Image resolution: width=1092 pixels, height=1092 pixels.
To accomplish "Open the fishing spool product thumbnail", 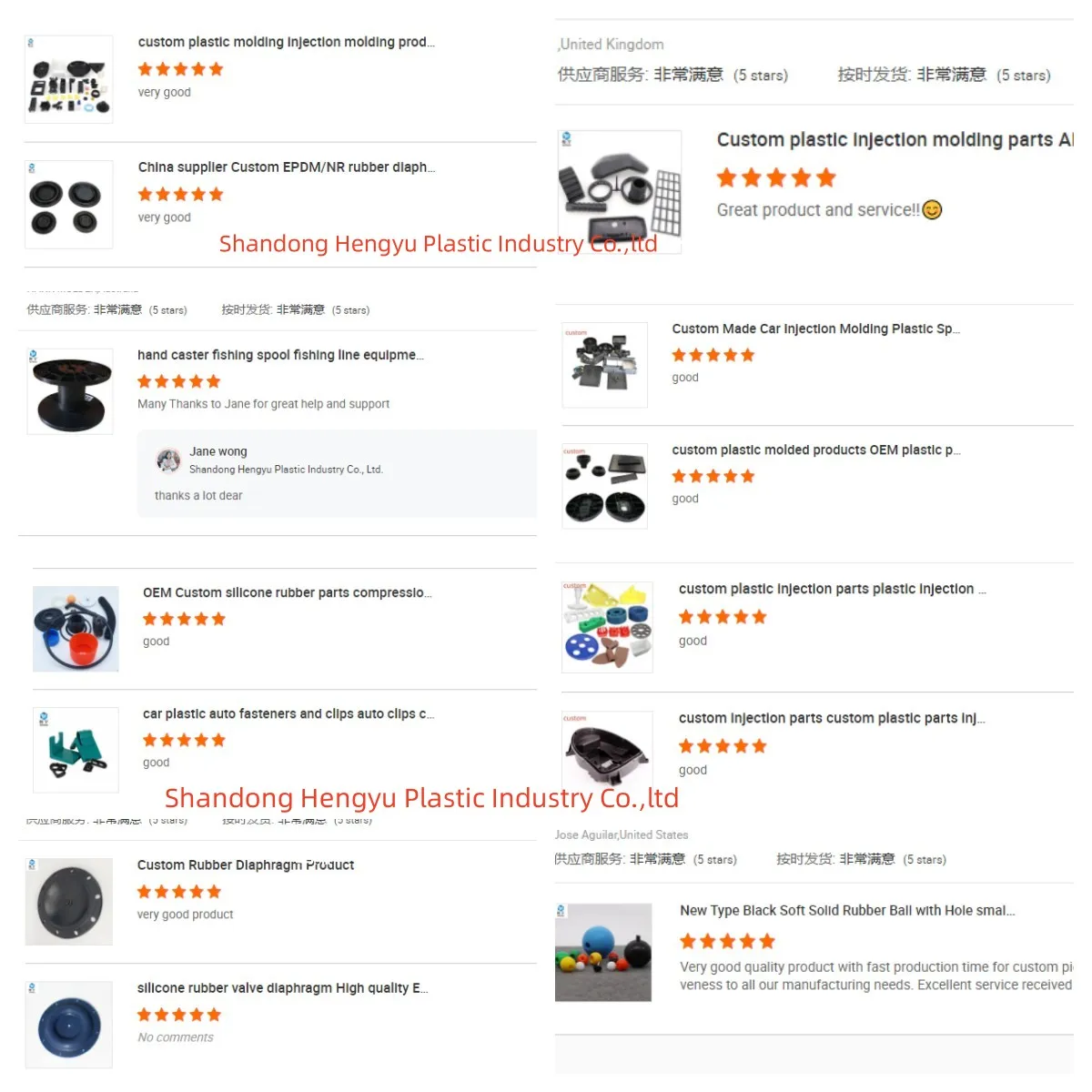I will tap(71, 391).
